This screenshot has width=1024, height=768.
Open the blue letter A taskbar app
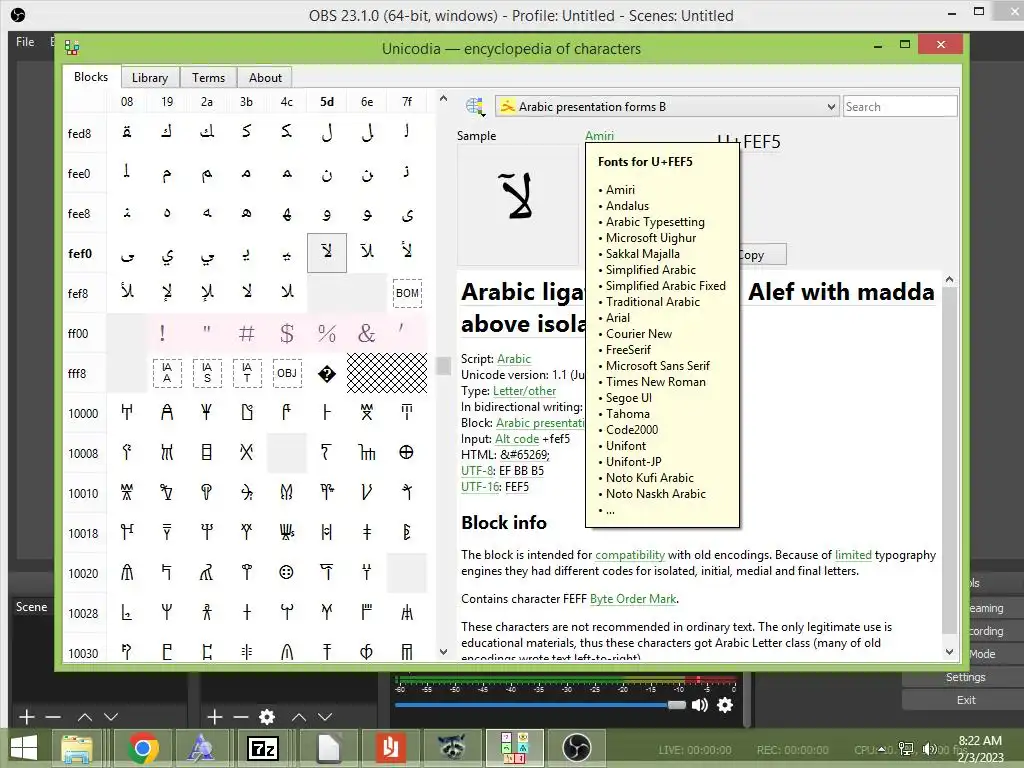[200, 748]
